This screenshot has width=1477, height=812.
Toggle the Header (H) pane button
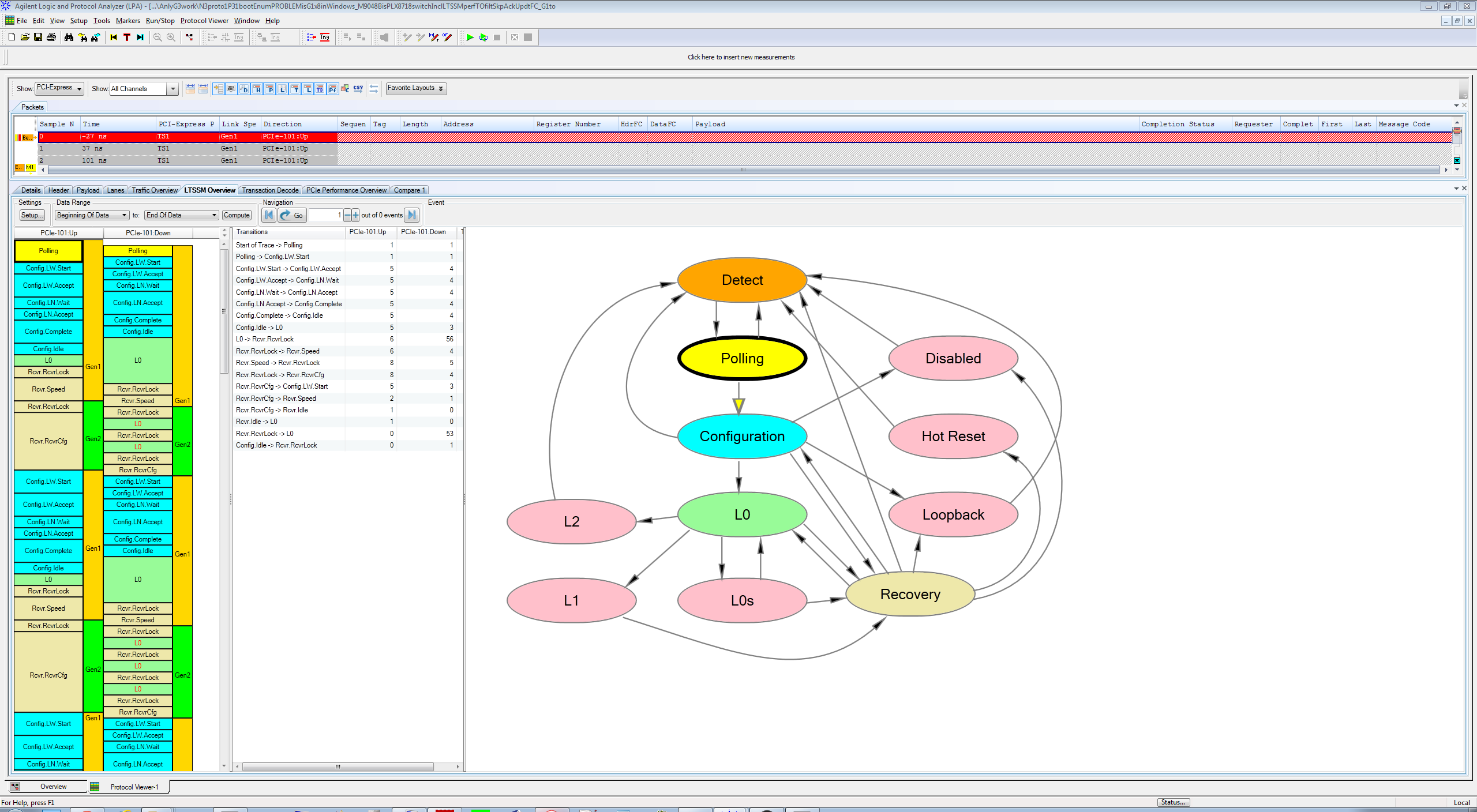point(257,89)
